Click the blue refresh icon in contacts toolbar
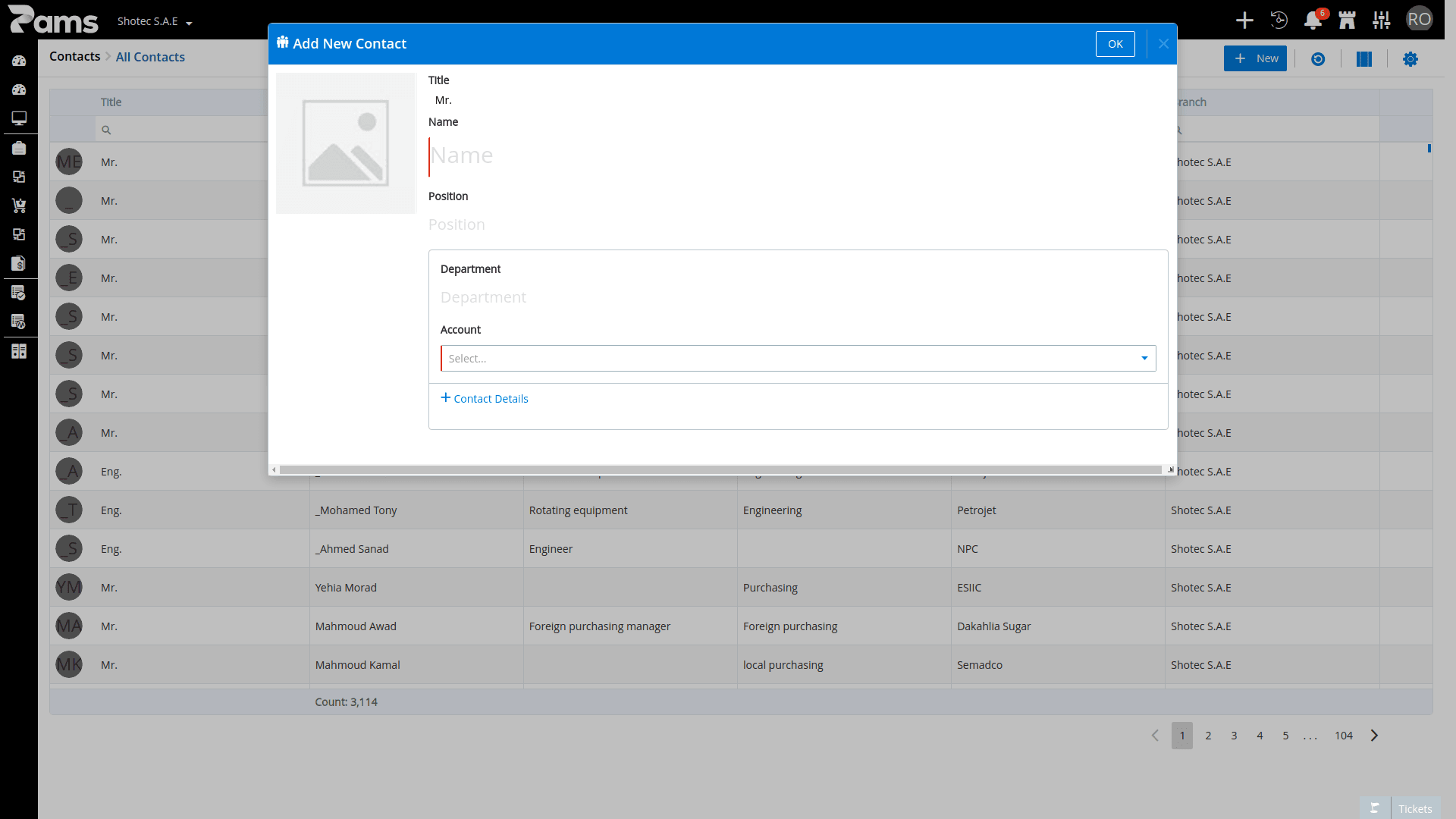This screenshot has height=819, width=1456. coord(1318,59)
